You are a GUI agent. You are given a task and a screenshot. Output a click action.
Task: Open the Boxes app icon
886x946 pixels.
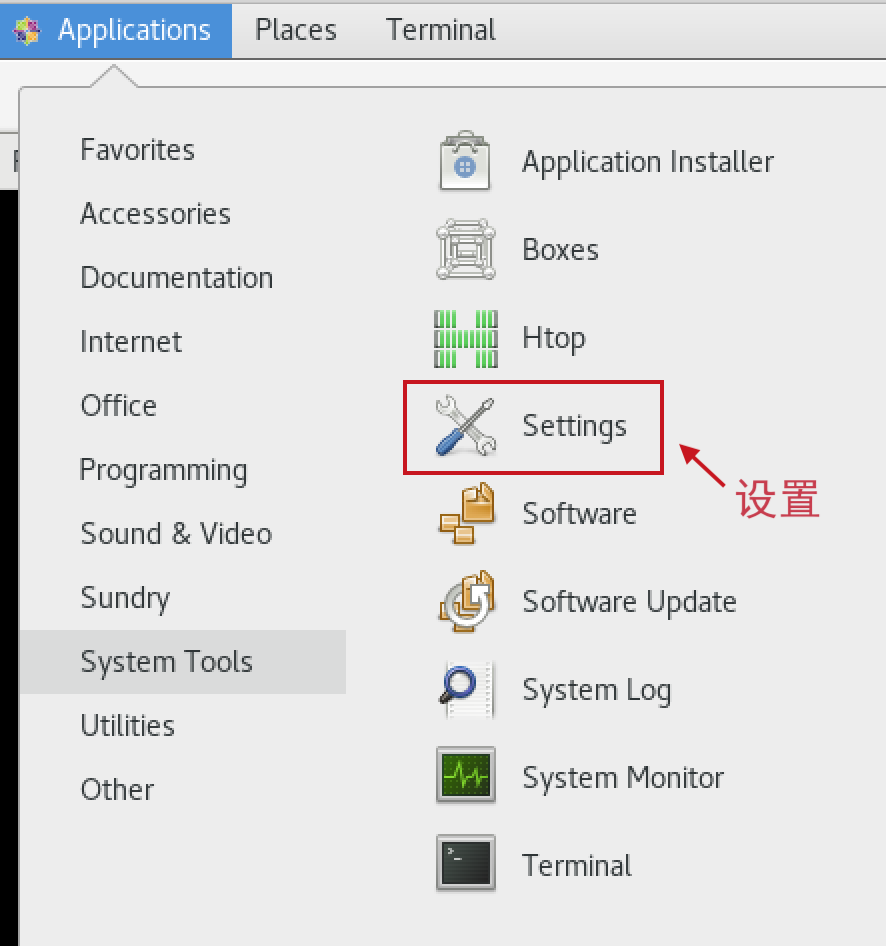click(x=465, y=250)
